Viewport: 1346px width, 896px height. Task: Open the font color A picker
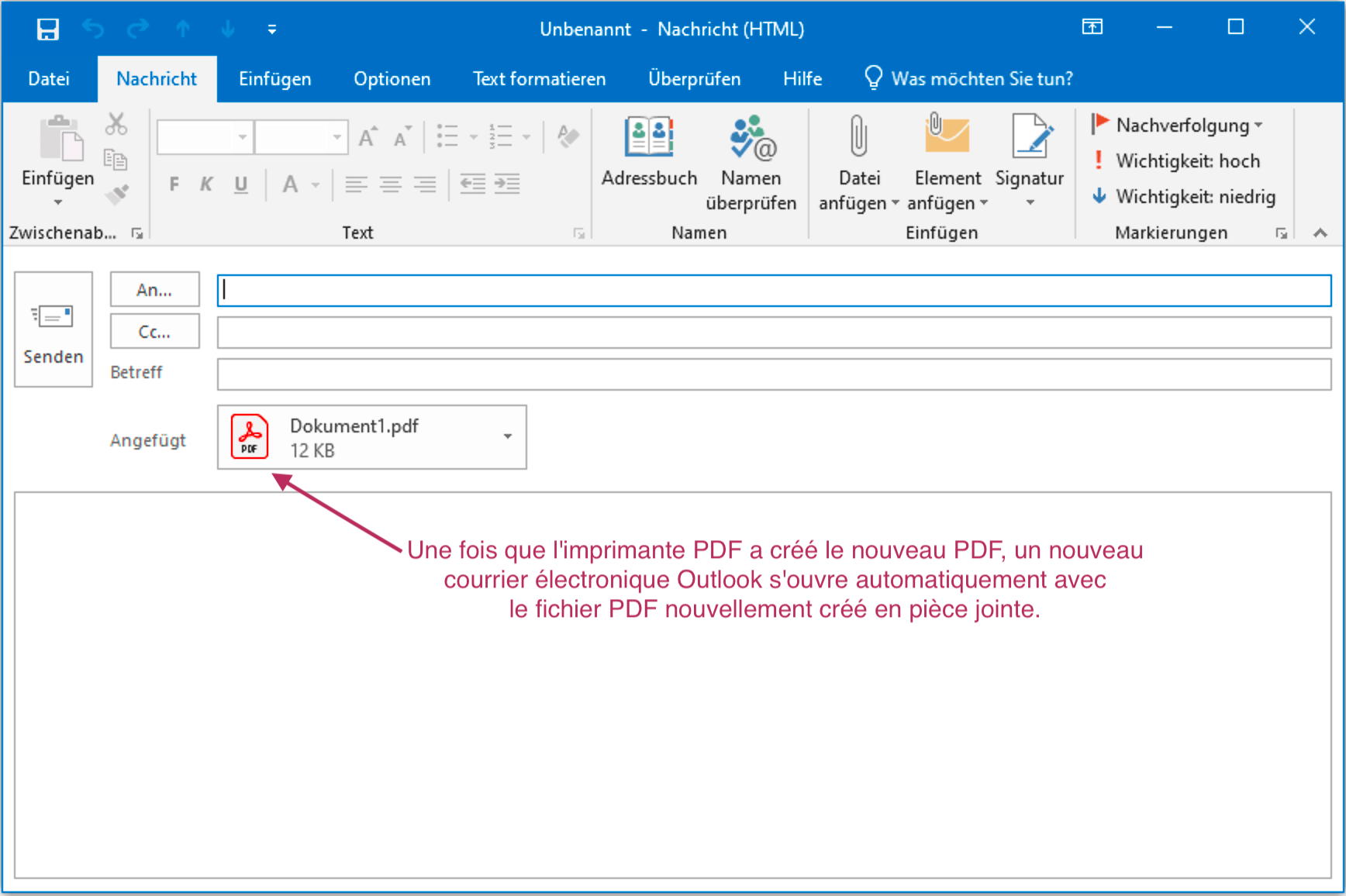click(x=316, y=185)
